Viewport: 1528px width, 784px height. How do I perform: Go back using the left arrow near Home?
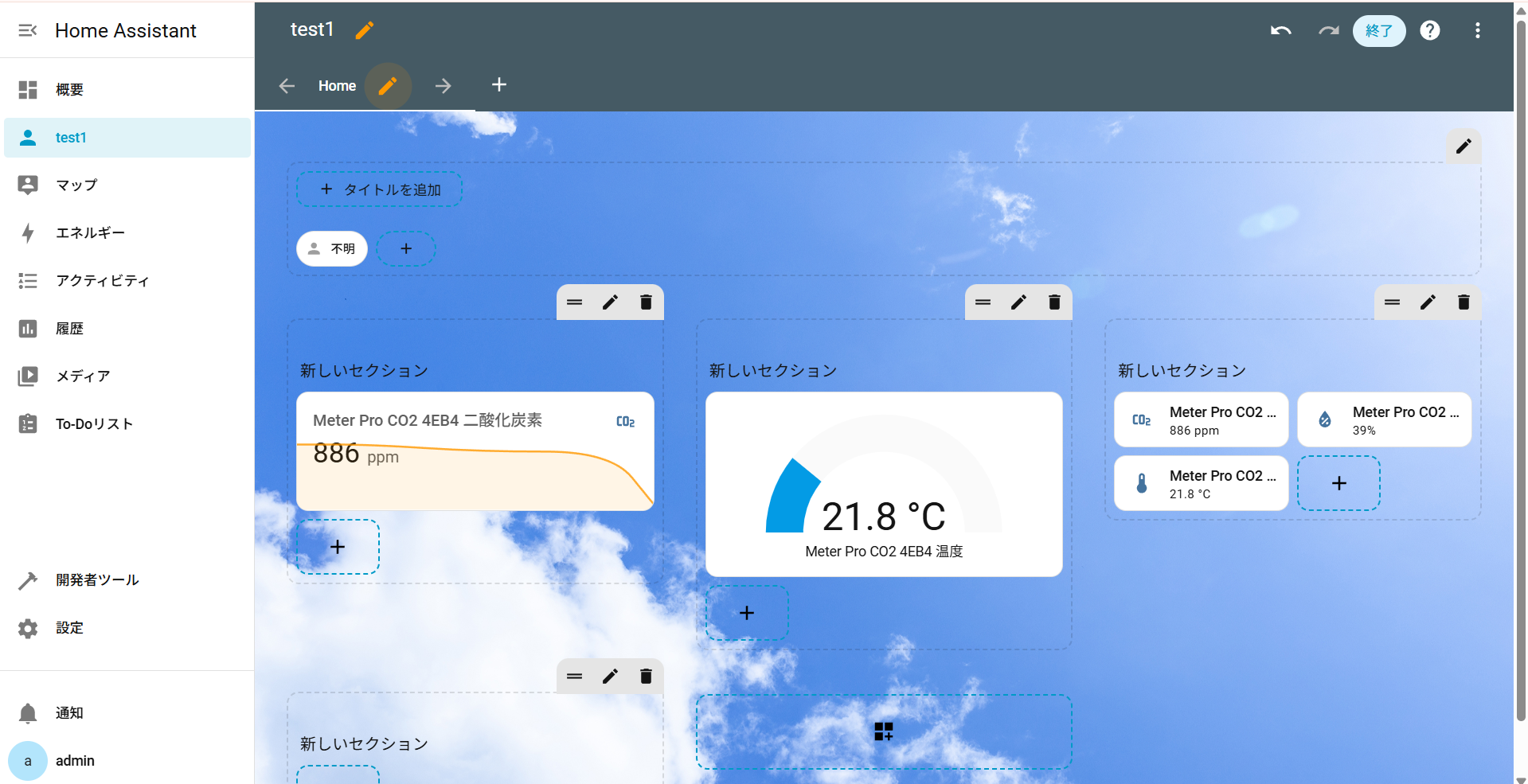(287, 85)
